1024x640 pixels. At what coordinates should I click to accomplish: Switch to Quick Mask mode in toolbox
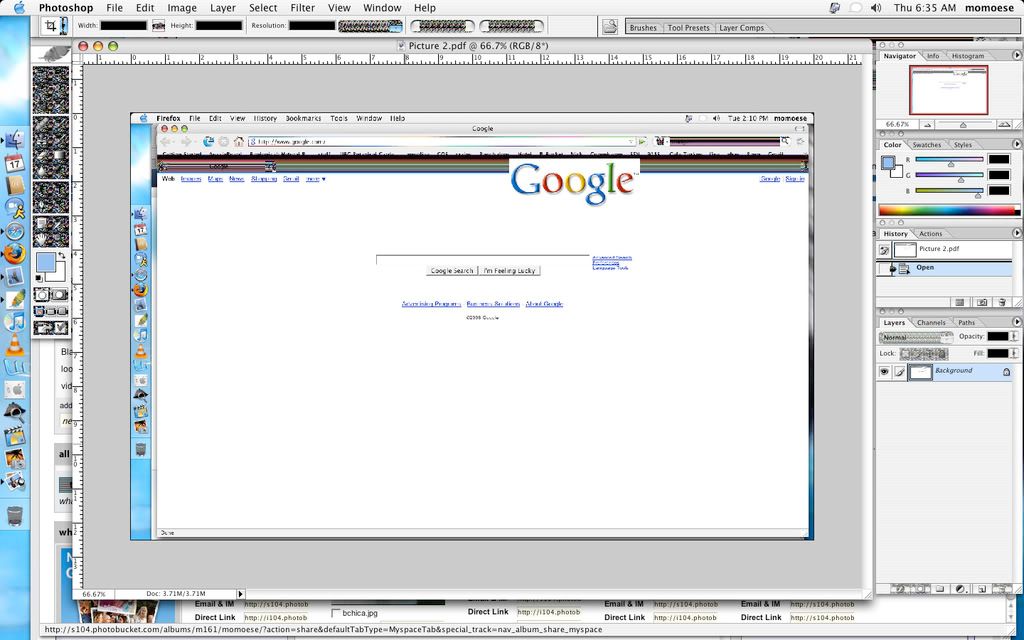click(59, 295)
